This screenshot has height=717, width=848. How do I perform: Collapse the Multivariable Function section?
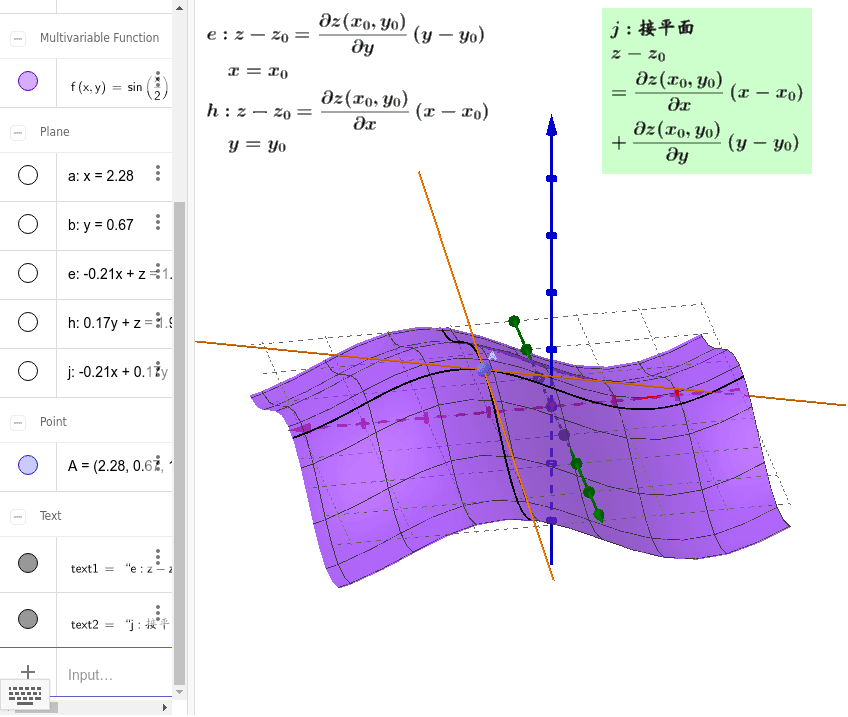click(18, 38)
